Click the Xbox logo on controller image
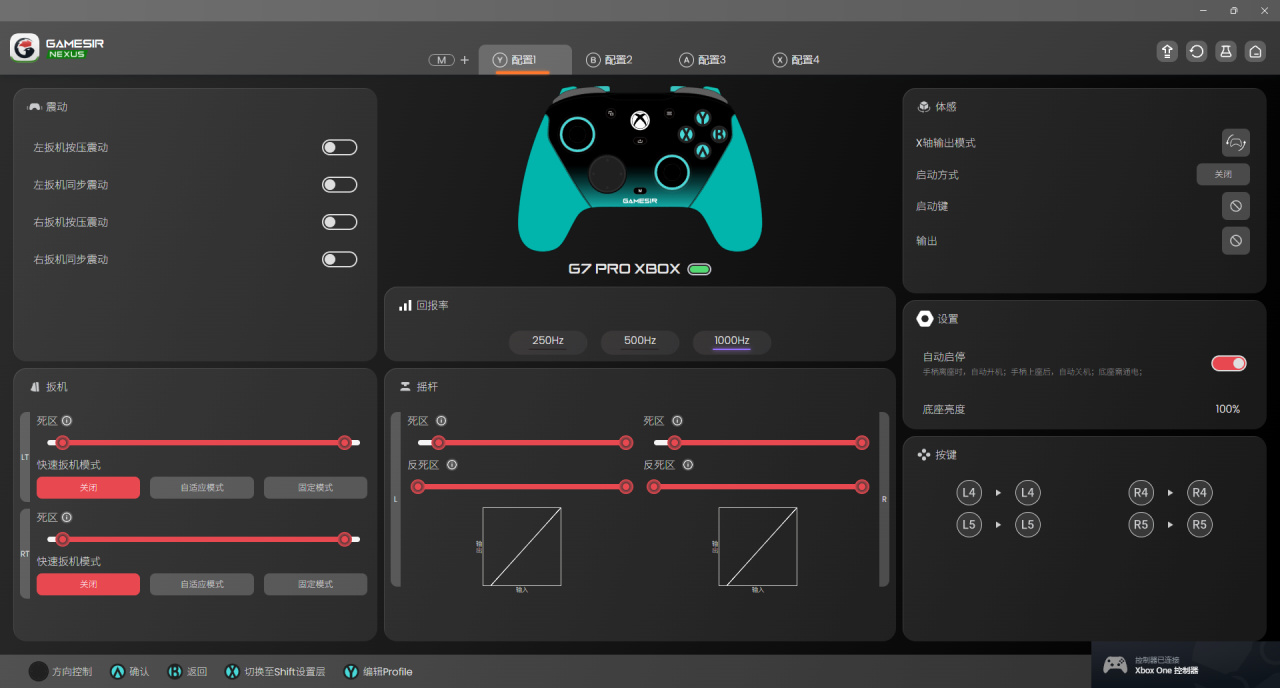1280x688 pixels. (x=640, y=121)
